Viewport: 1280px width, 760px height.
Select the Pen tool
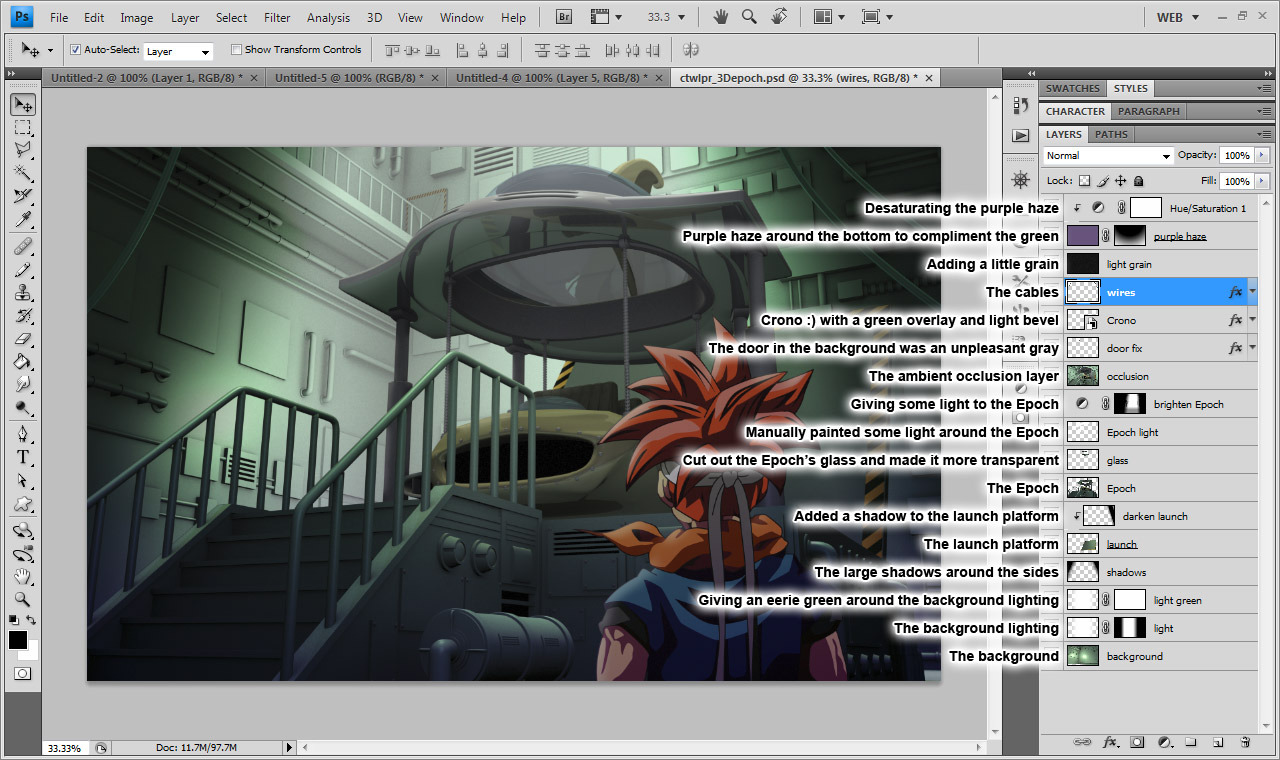(x=23, y=434)
